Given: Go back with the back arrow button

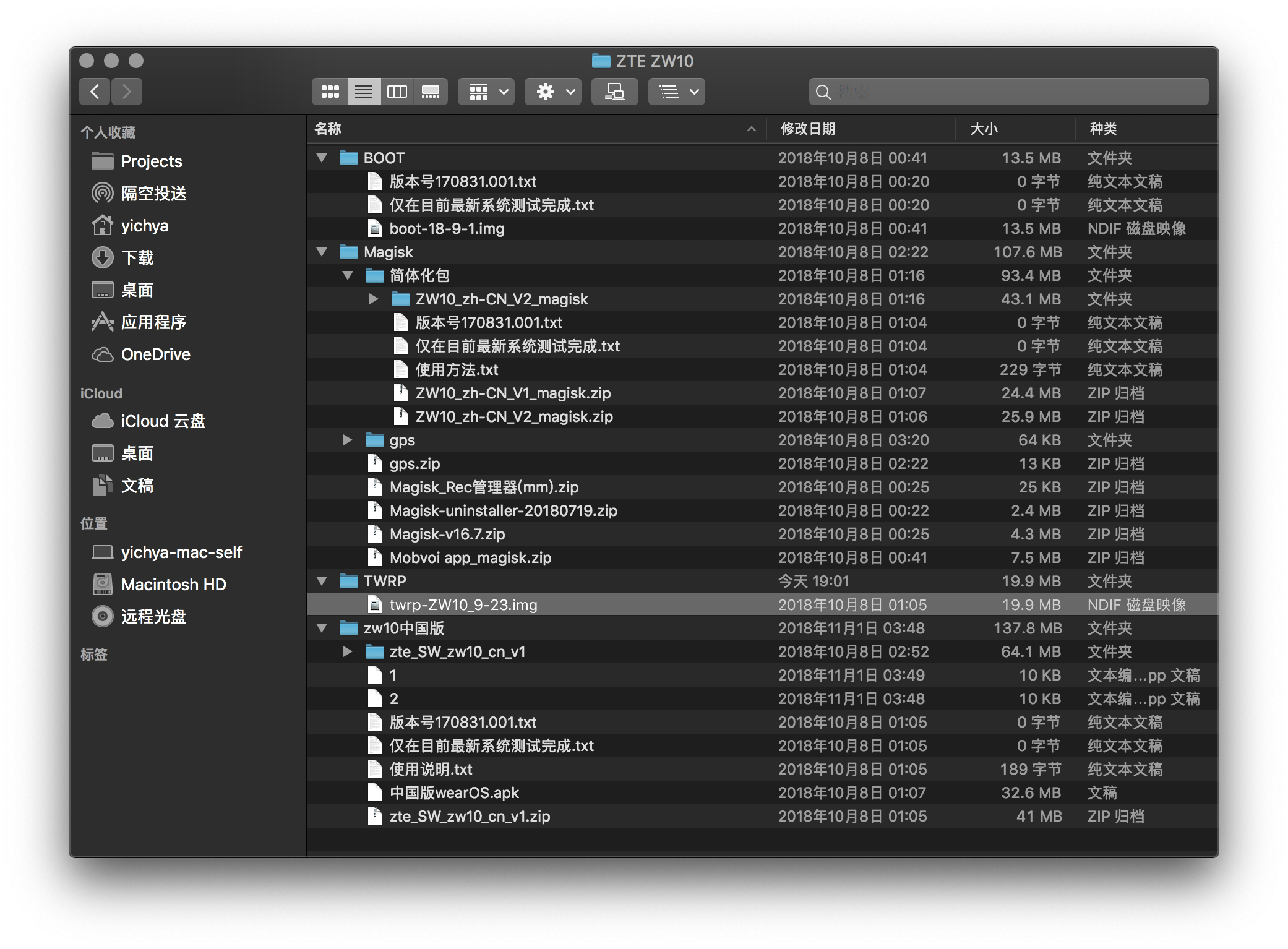Looking at the screenshot, I should coord(95,92).
